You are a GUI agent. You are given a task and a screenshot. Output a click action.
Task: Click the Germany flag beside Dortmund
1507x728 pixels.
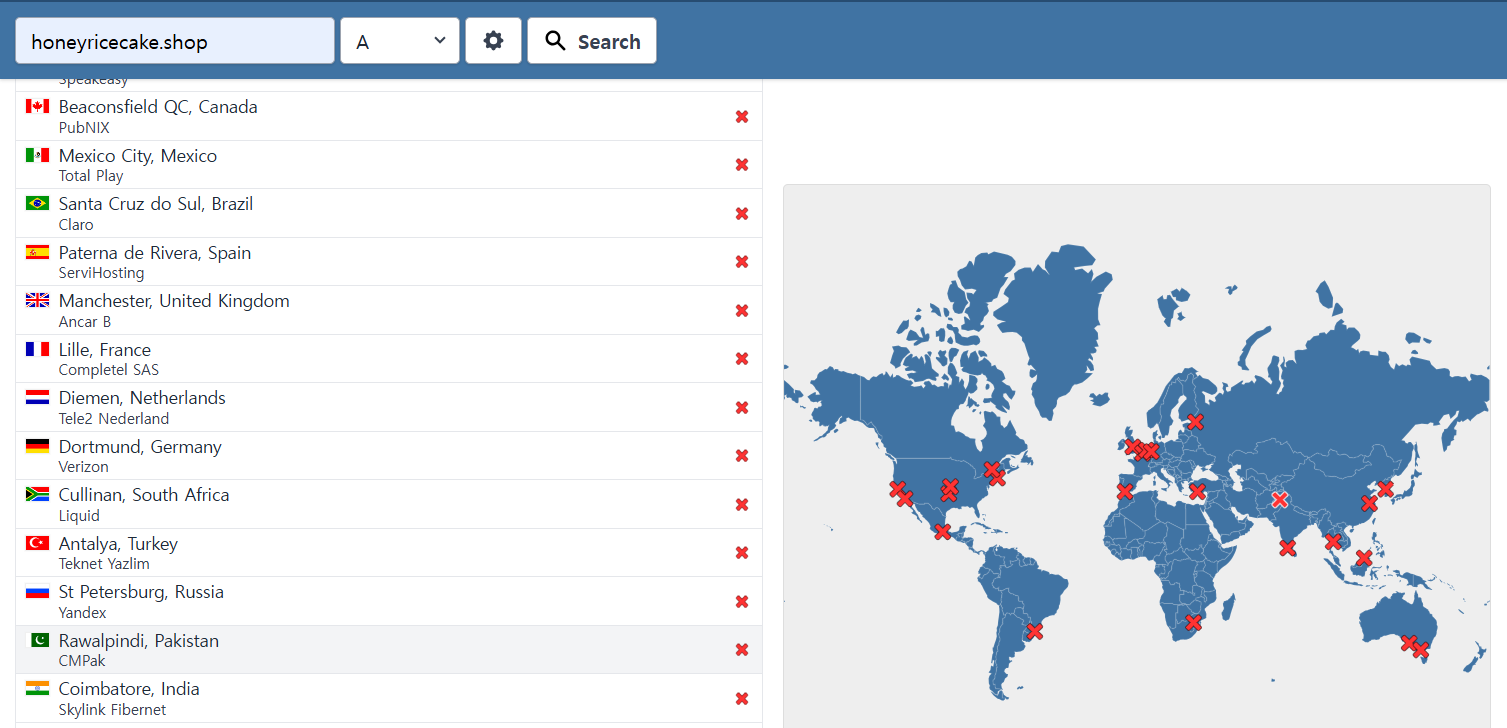pos(38,446)
